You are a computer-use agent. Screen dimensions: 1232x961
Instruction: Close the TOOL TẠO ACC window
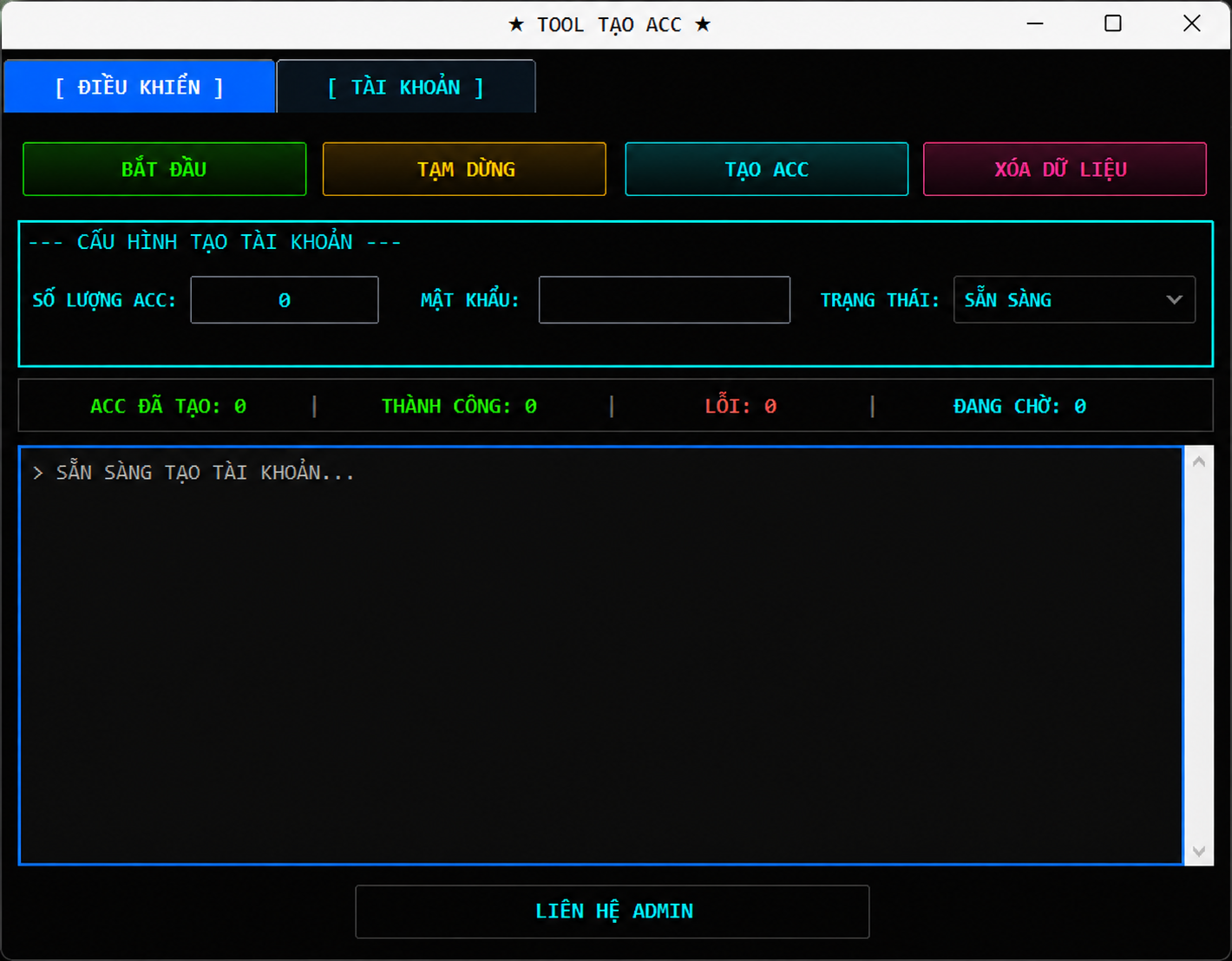1192,24
